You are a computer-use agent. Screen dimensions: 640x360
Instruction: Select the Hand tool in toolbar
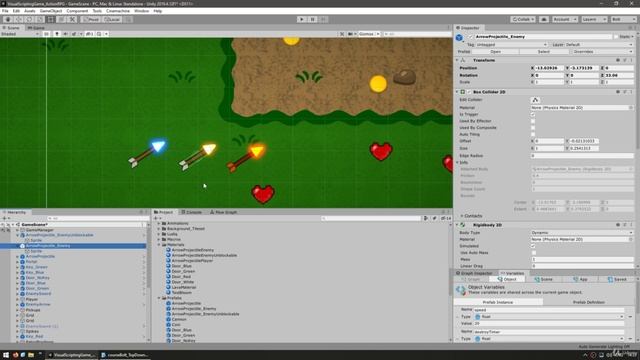tap(8, 19)
